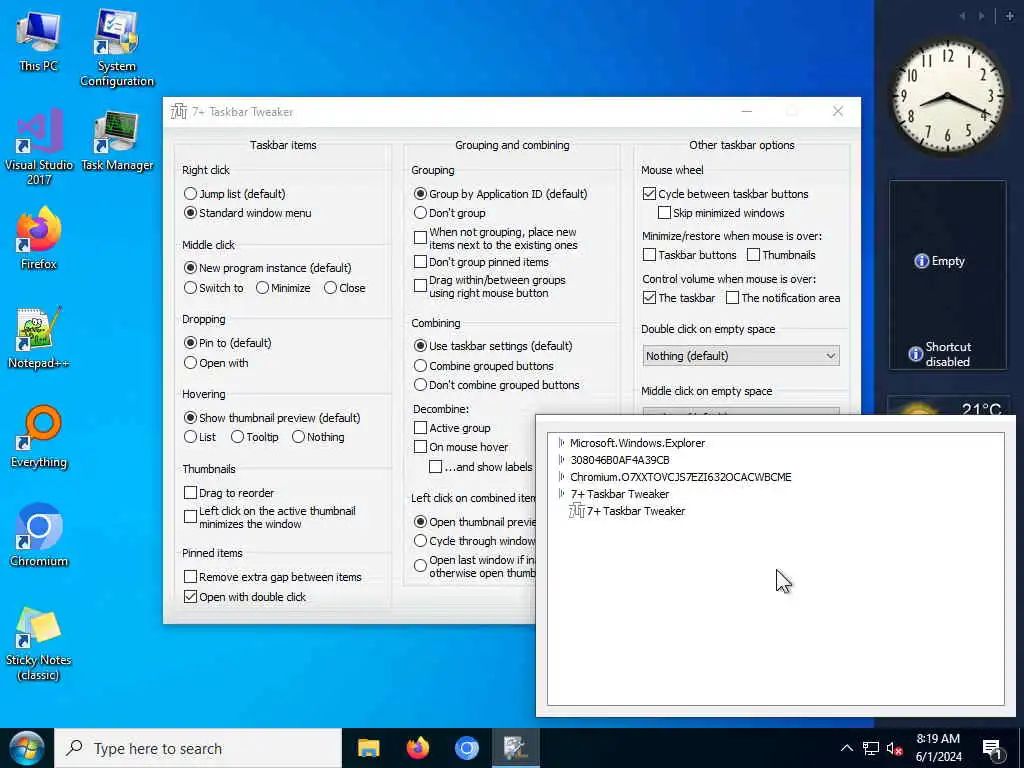Check Decombine Active group

pos(421,428)
